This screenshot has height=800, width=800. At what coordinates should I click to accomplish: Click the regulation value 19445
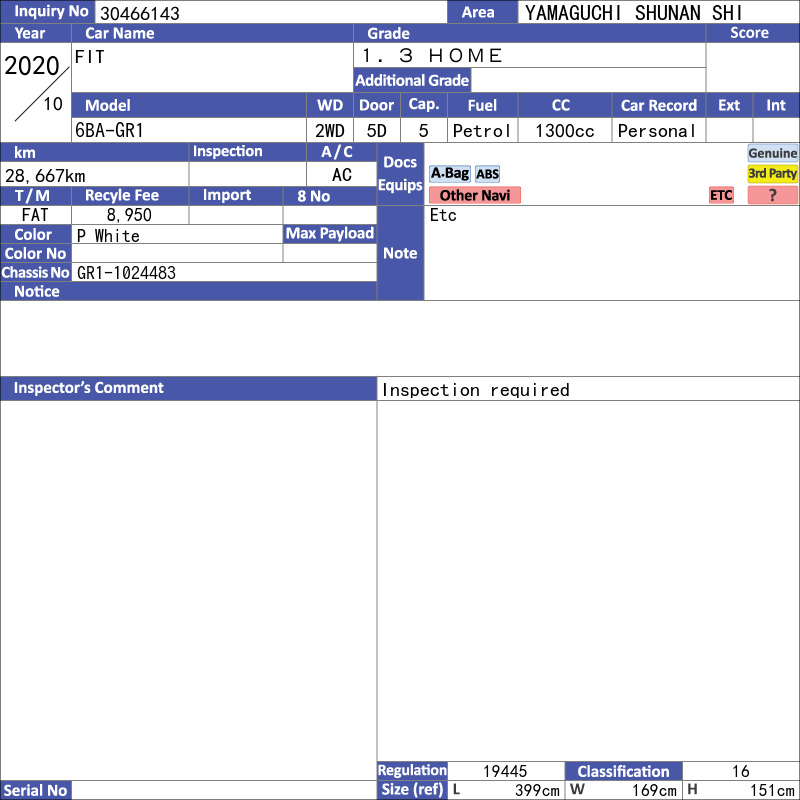click(x=505, y=771)
